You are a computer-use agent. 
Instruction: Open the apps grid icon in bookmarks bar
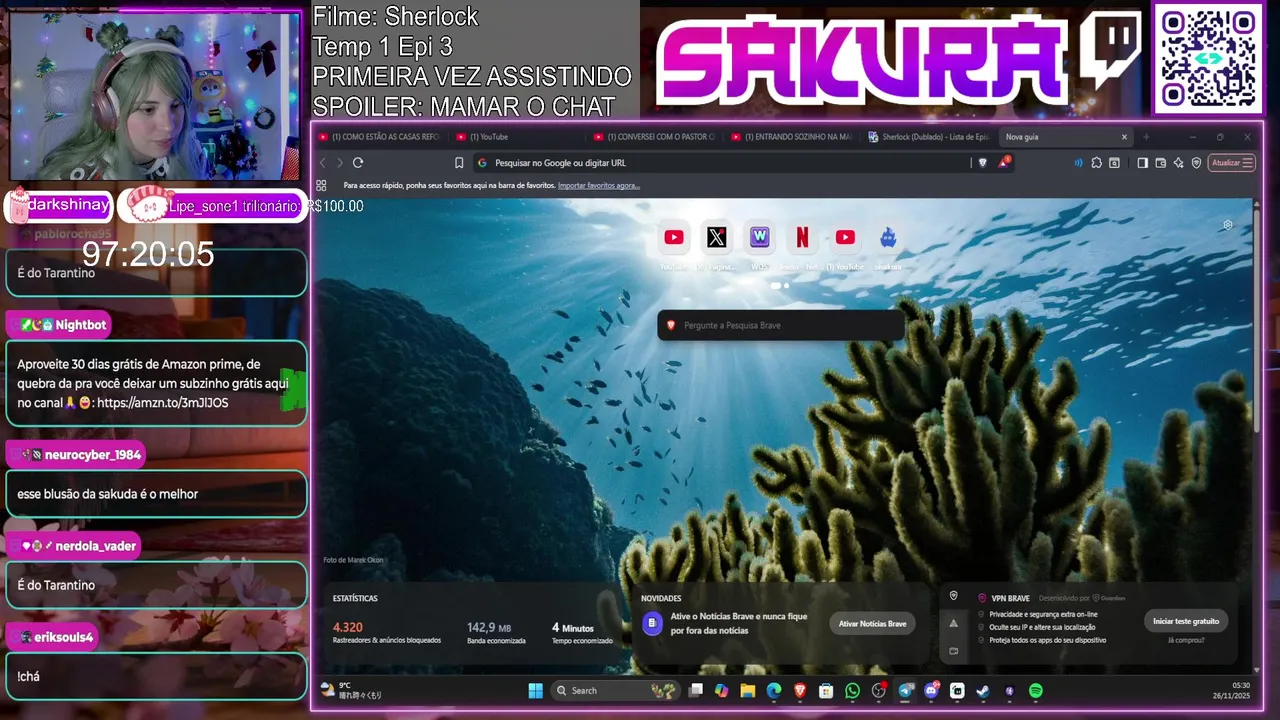321,185
